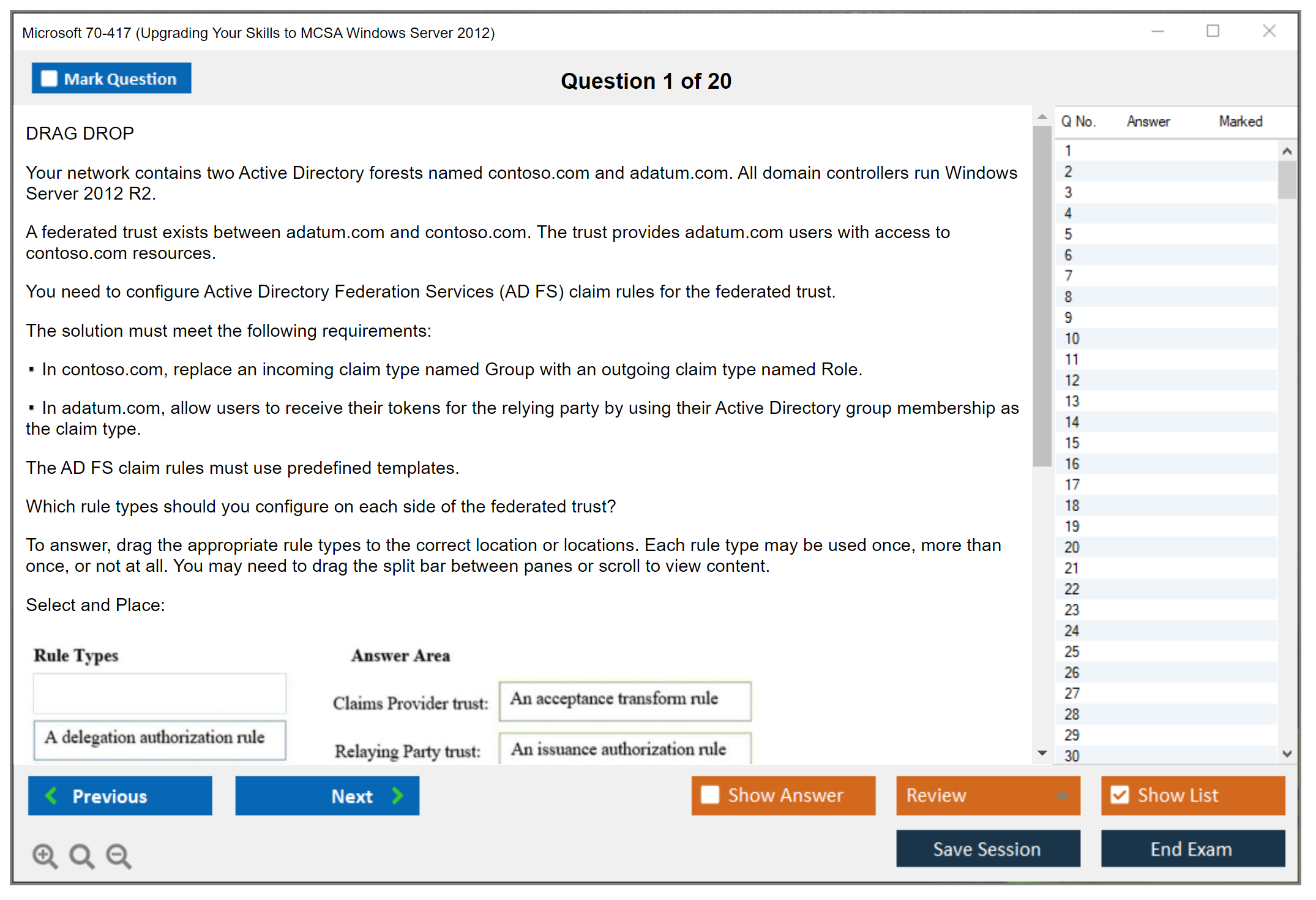Click the zoom in magnifier icon

tap(44, 855)
